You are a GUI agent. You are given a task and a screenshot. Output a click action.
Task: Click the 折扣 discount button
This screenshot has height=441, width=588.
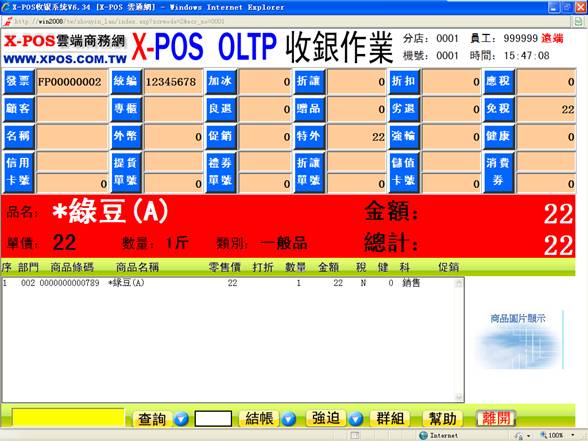pos(404,81)
